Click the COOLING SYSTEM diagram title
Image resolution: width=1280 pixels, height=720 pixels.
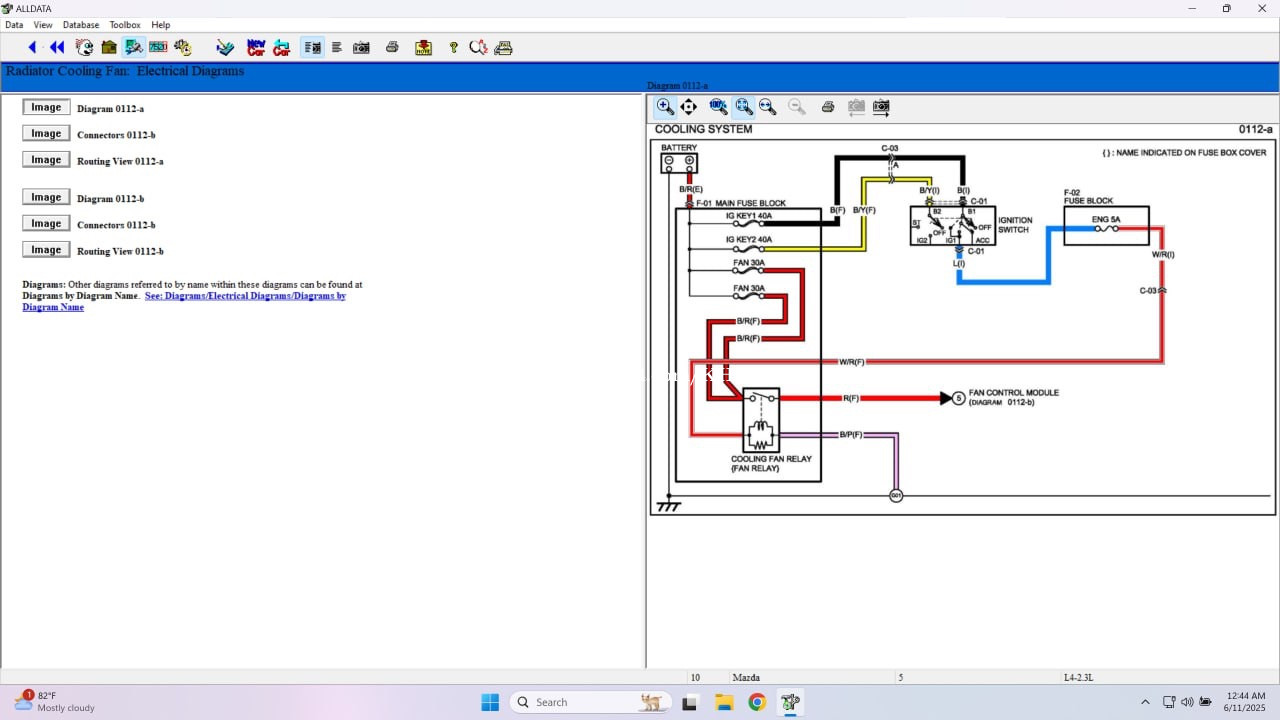[x=703, y=129]
